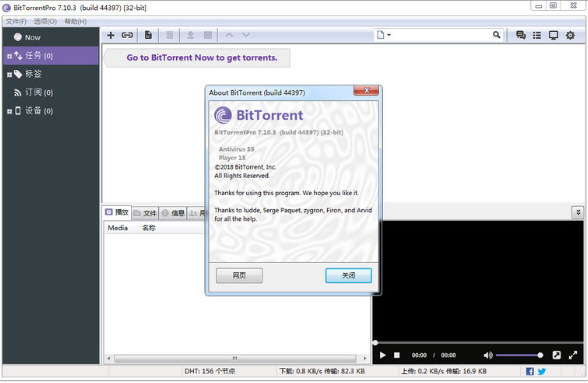Image resolution: width=588 pixels, height=383 pixels.
Task: Click Go to BitTorrent Now banner link
Action: [202, 58]
